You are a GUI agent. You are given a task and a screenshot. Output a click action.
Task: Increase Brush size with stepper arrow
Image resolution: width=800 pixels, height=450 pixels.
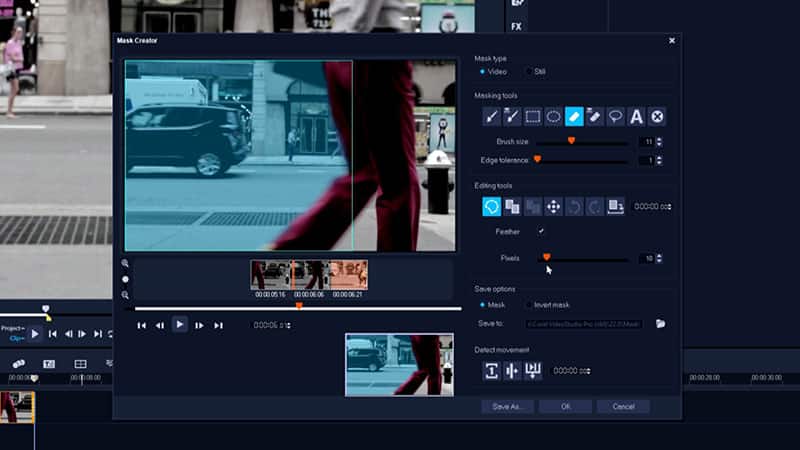click(x=660, y=139)
